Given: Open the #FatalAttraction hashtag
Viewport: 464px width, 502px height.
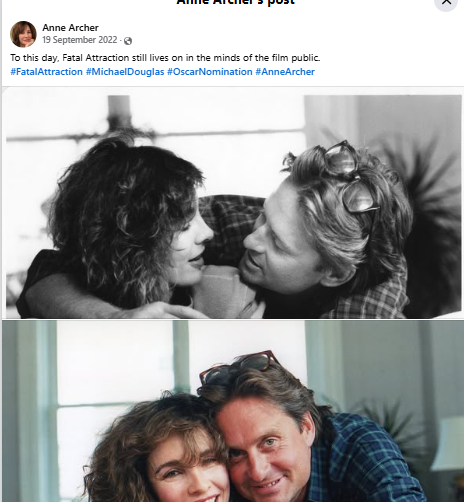Looking at the screenshot, I should coord(46,72).
